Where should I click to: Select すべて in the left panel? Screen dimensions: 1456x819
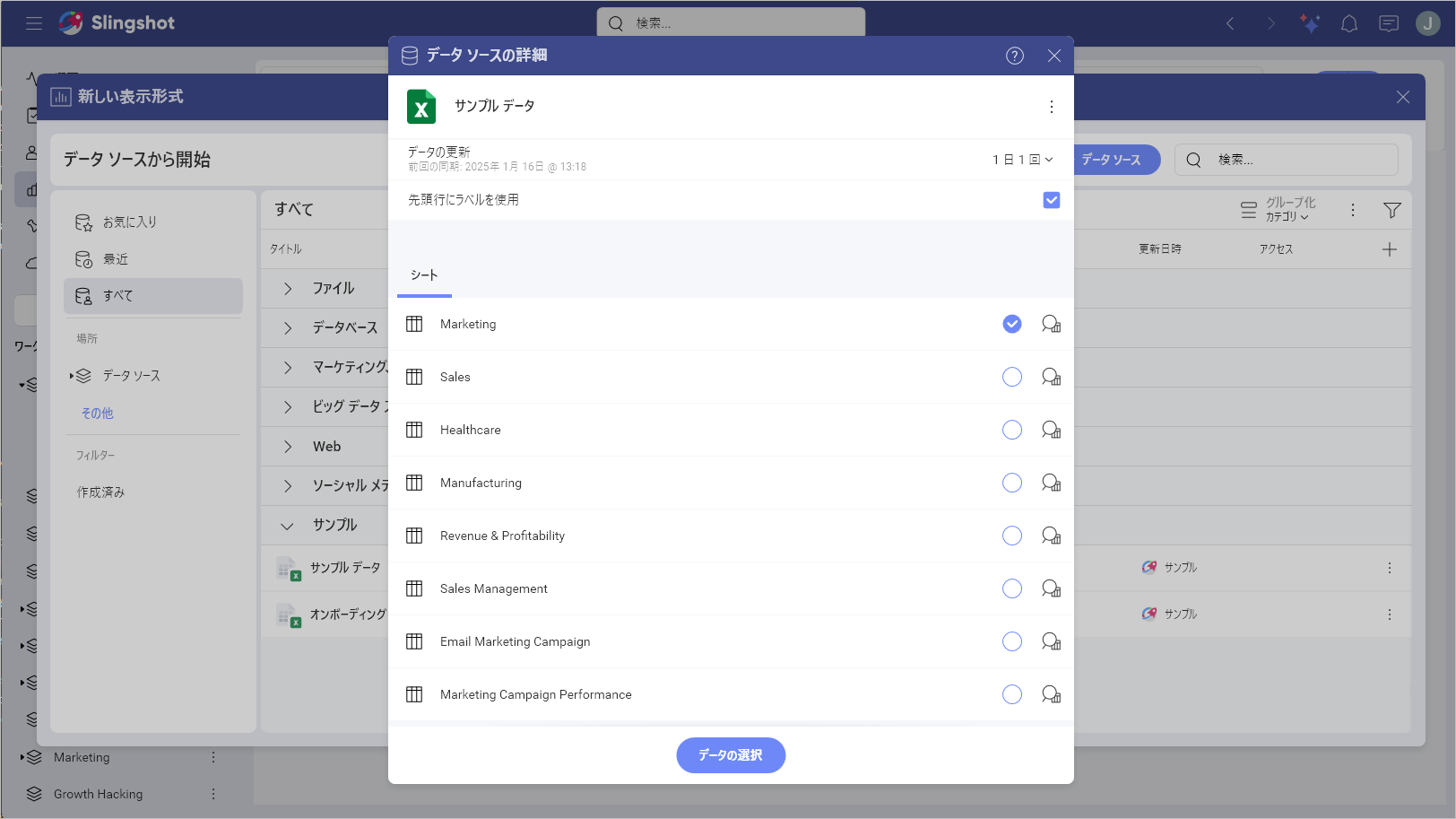coord(153,295)
